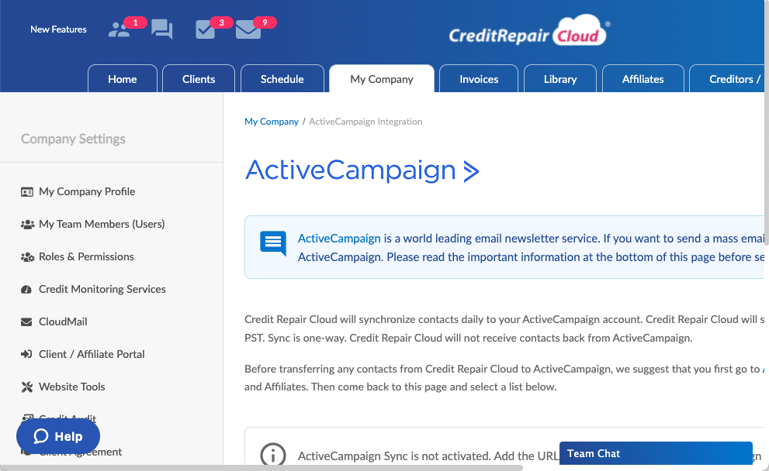Click the Website Tools wrench icon

coord(27,387)
